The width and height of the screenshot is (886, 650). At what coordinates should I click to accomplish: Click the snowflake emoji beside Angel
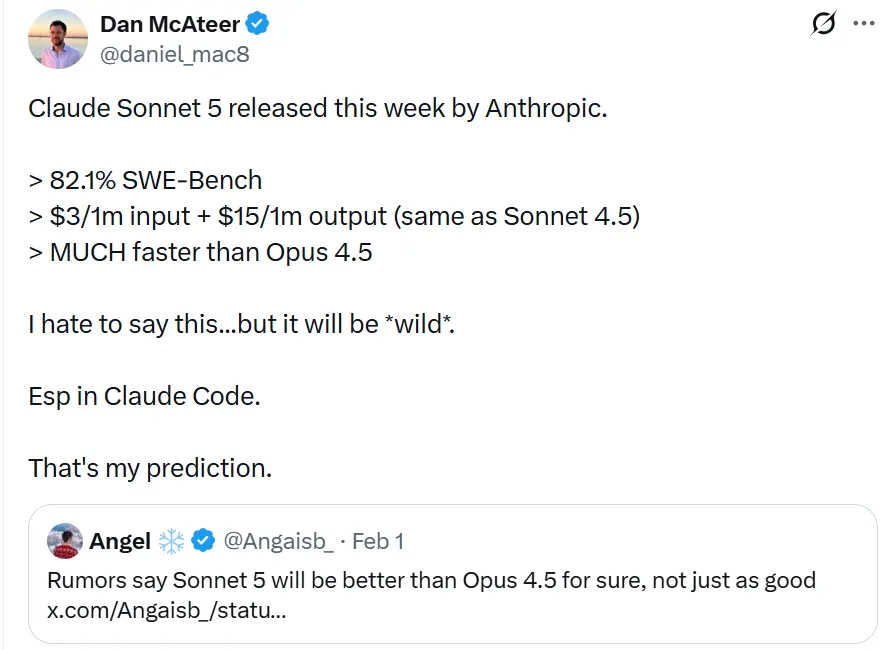tap(172, 541)
